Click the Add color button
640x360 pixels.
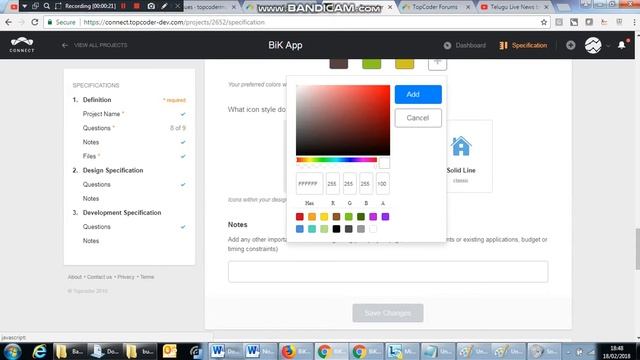pyautogui.click(x=418, y=94)
